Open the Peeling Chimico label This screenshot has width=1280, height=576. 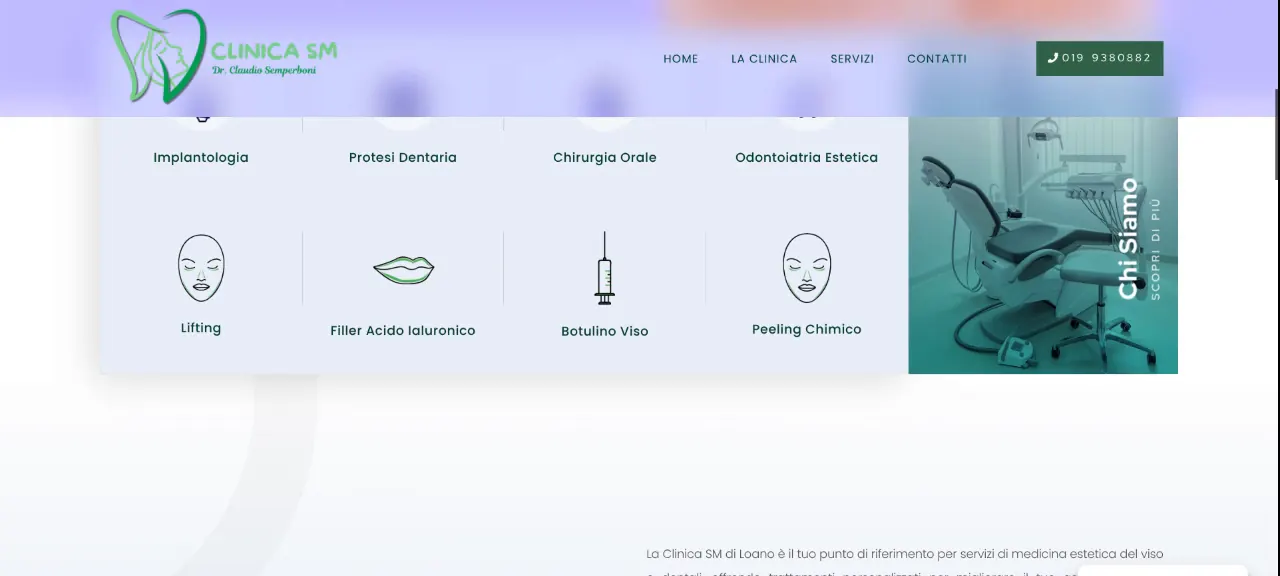(x=807, y=329)
